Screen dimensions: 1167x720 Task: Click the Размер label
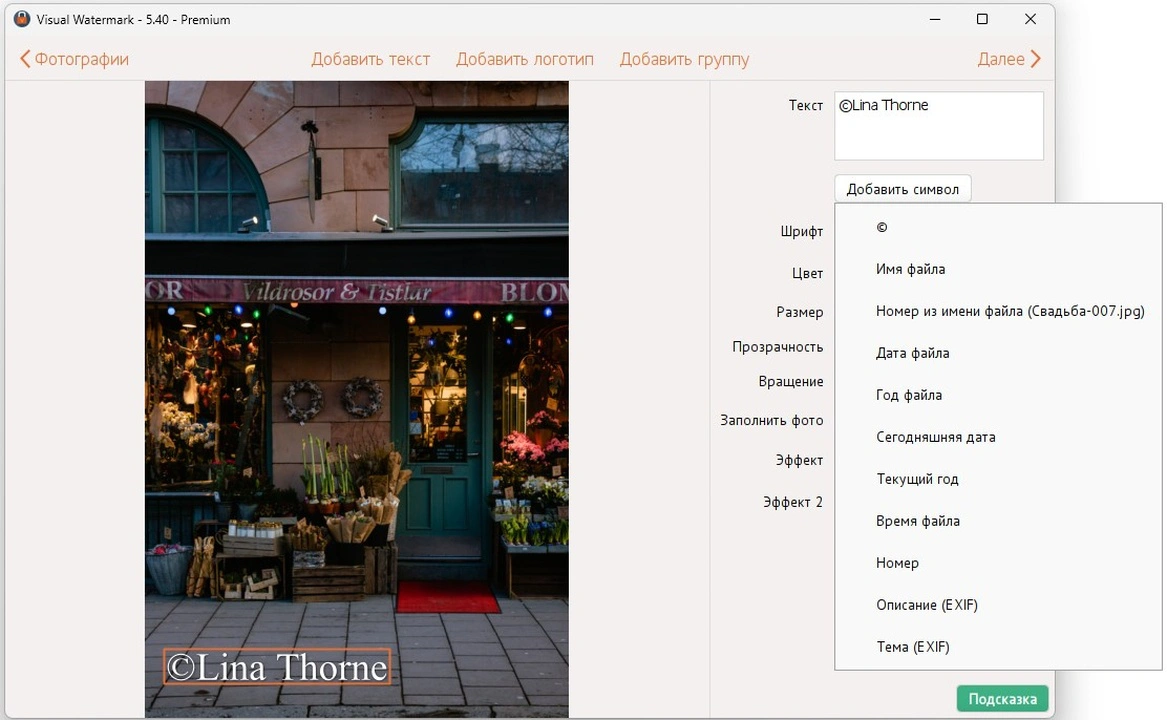pos(799,312)
